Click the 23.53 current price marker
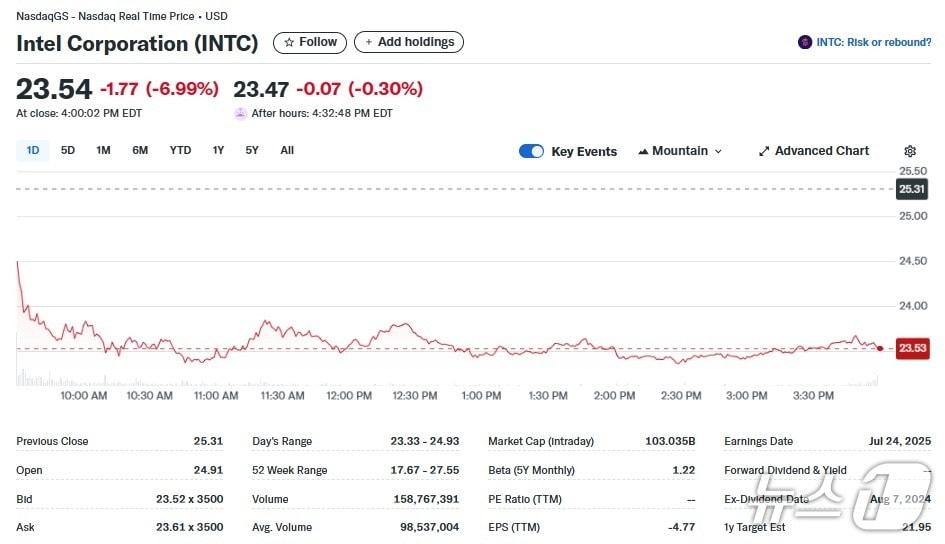The image size is (945, 544). (x=912, y=348)
